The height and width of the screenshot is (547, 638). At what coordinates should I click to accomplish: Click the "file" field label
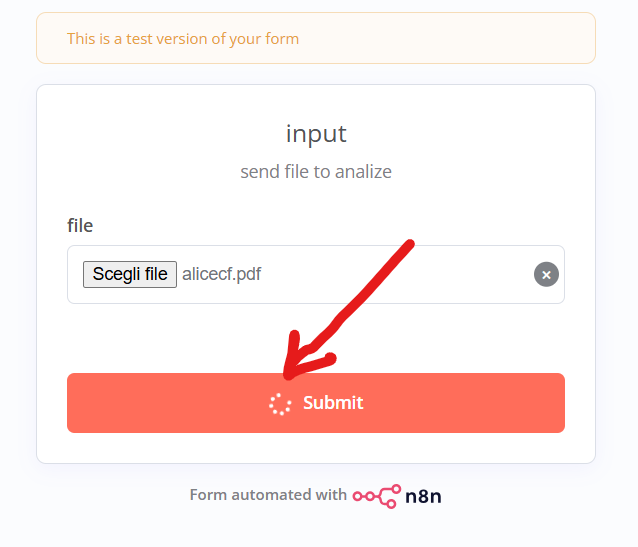80,225
